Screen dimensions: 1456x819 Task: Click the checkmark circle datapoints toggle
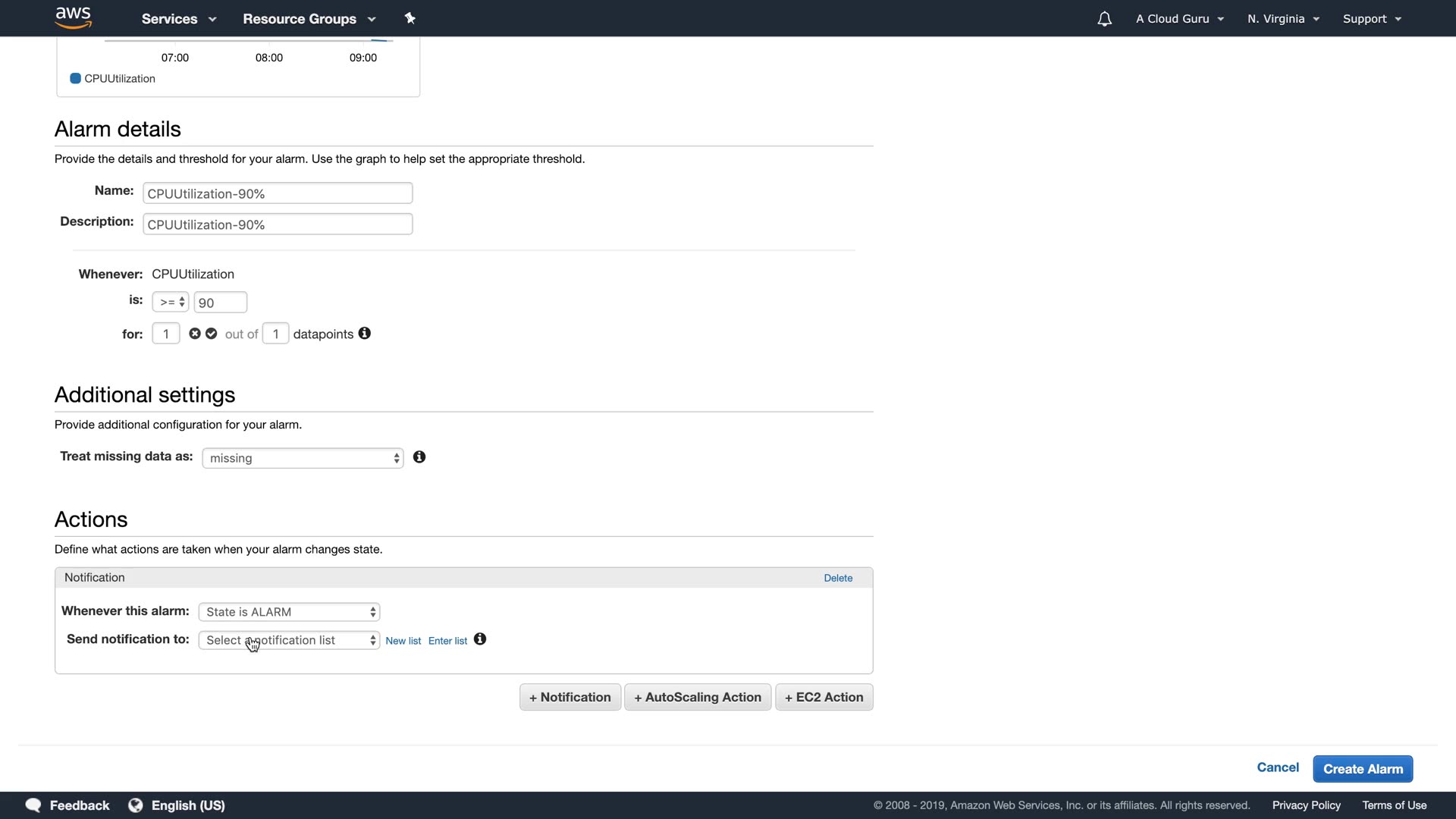click(212, 334)
